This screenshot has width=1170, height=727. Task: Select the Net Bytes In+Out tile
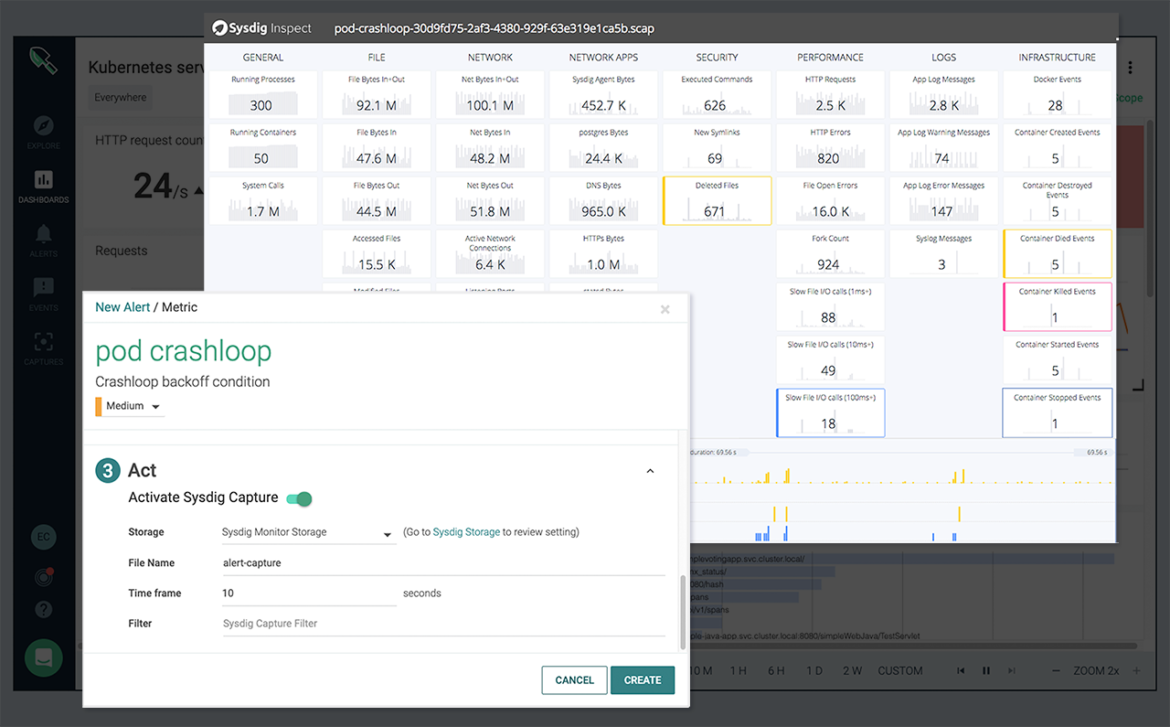tap(489, 95)
